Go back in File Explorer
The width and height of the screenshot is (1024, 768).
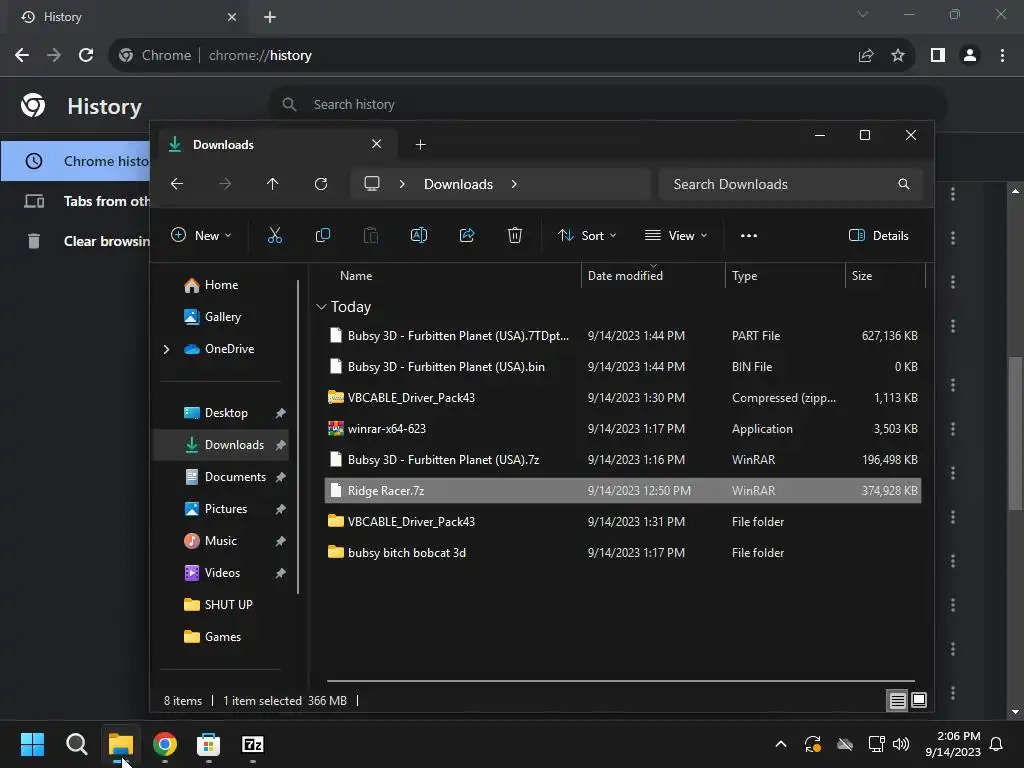point(177,184)
